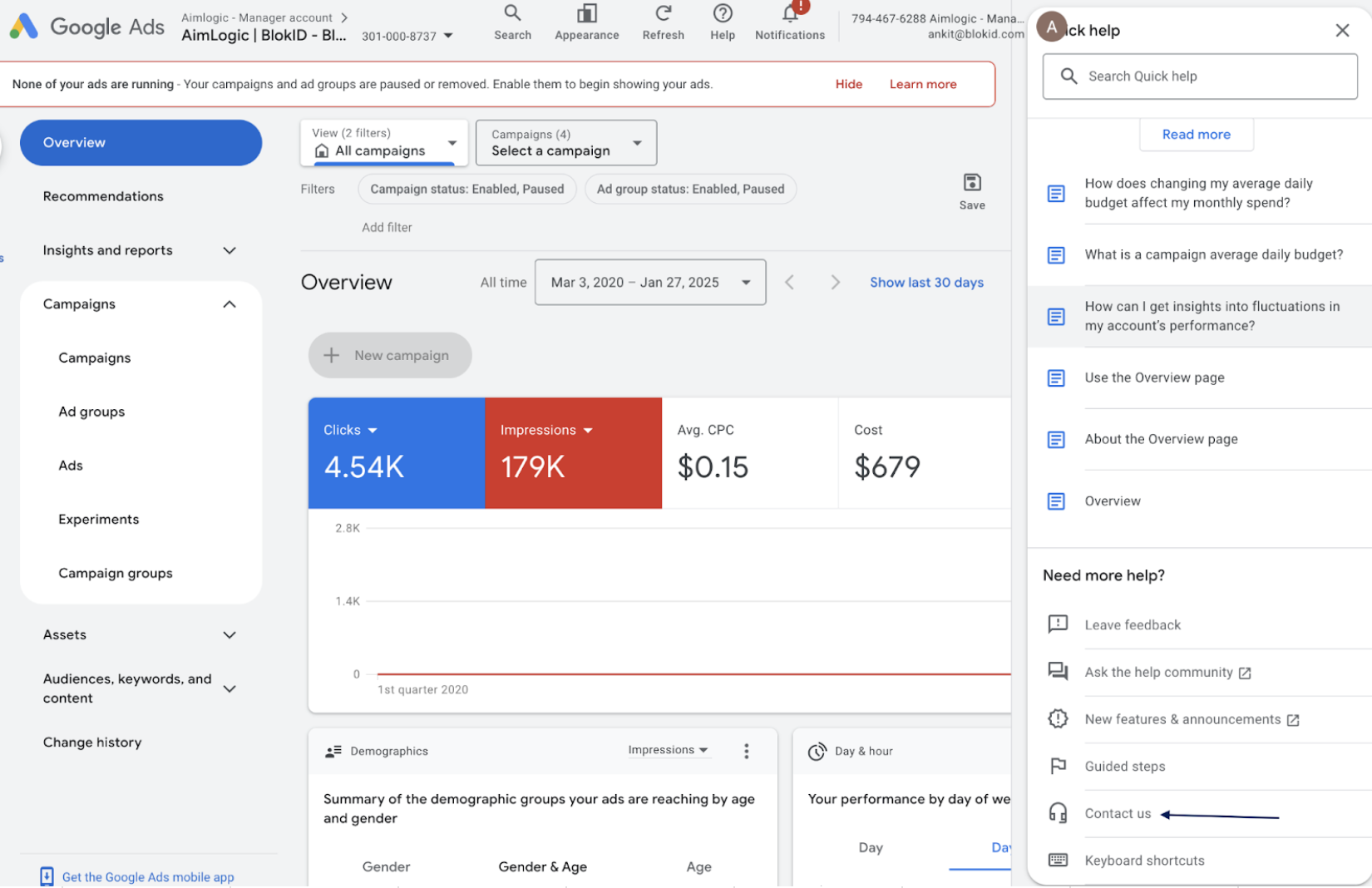The height and width of the screenshot is (888, 1372).
Task: Open the Select a campaign dropdown
Action: click(566, 142)
